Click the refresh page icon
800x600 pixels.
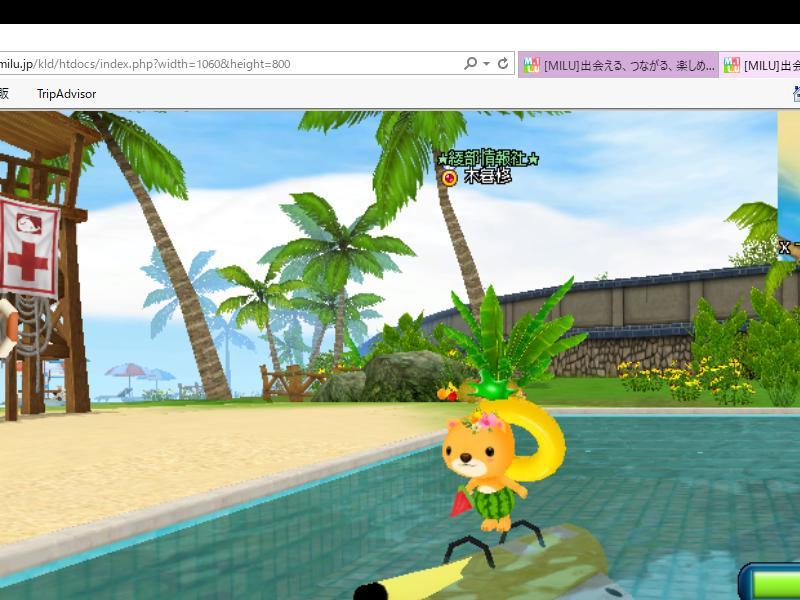click(503, 64)
